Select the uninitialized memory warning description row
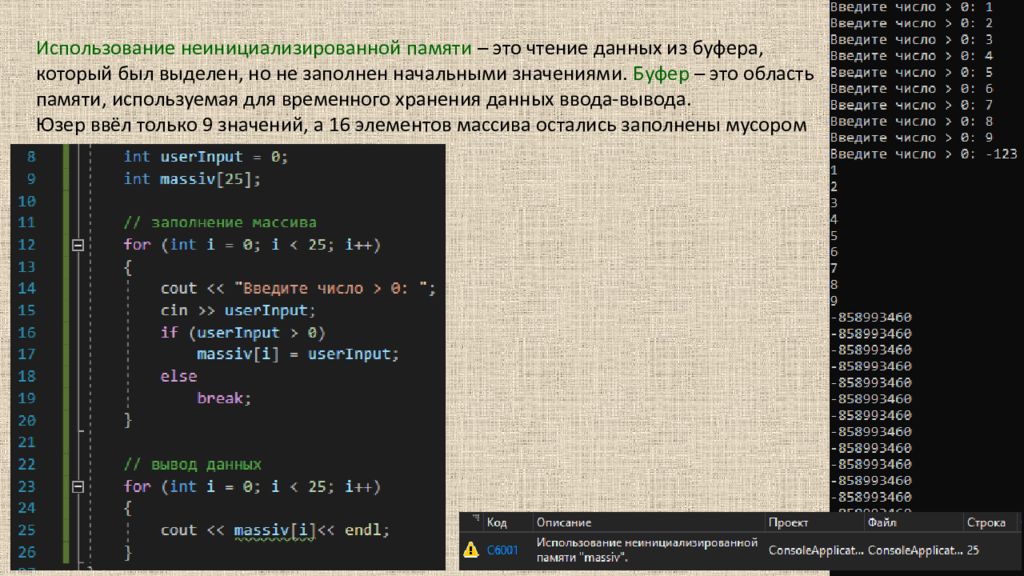The width and height of the screenshot is (1024, 576). pyautogui.click(x=643, y=549)
